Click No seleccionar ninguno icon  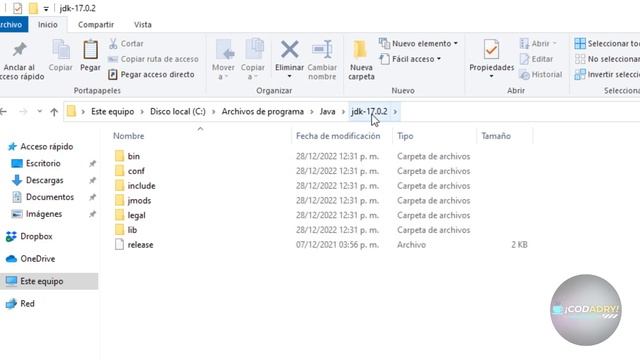coord(580,59)
